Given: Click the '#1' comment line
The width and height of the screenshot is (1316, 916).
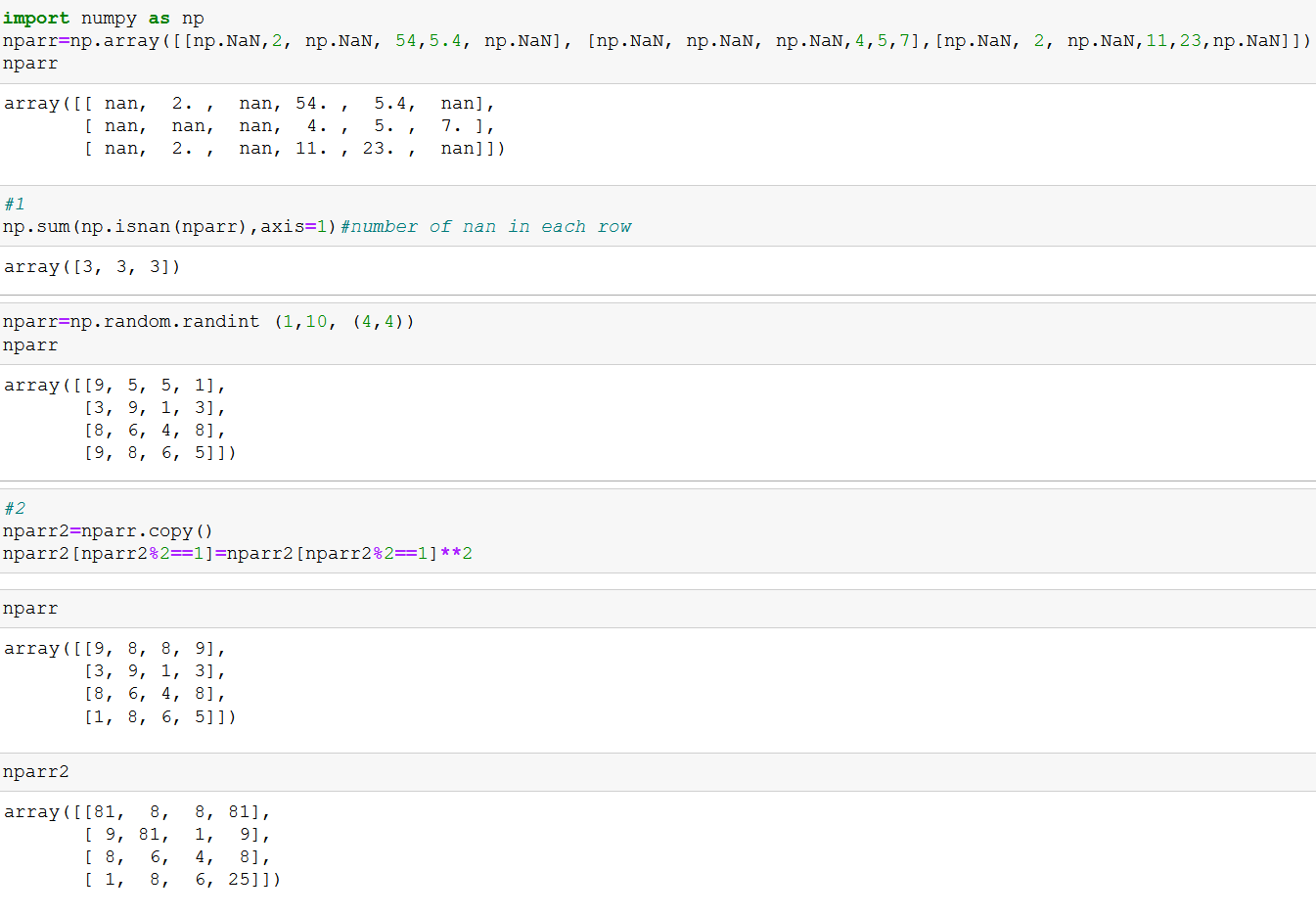Looking at the screenshot, I should coord(15,204).
